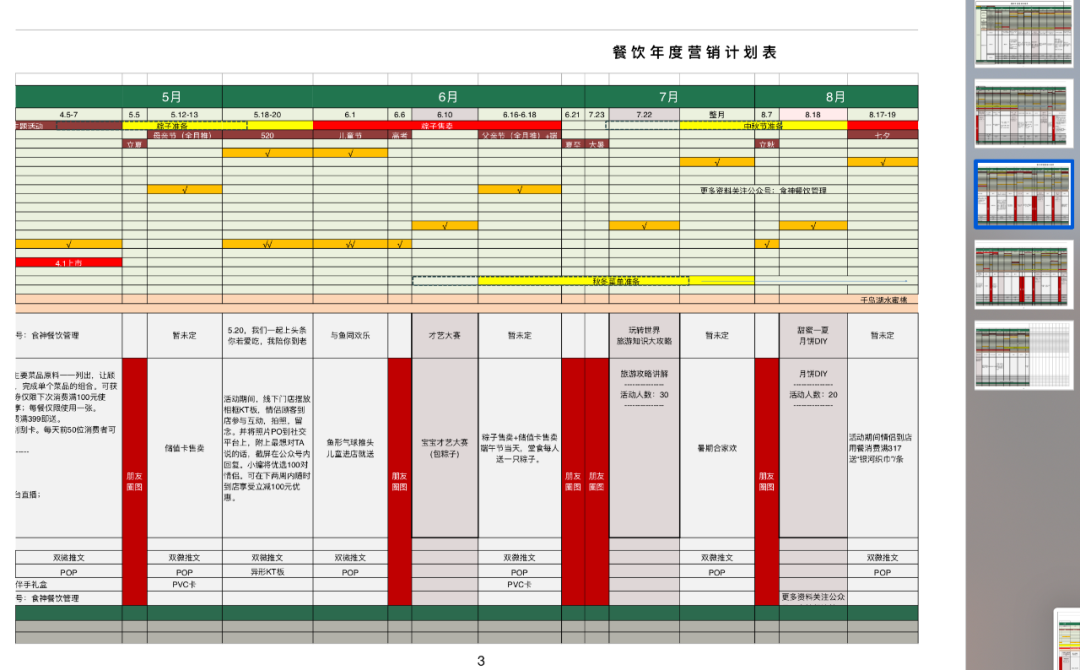The height and width of the screenshot is (670, 1080).
Task: Select the 鱼形气球推头 儿童进店就送 cell
Action: 350,448
